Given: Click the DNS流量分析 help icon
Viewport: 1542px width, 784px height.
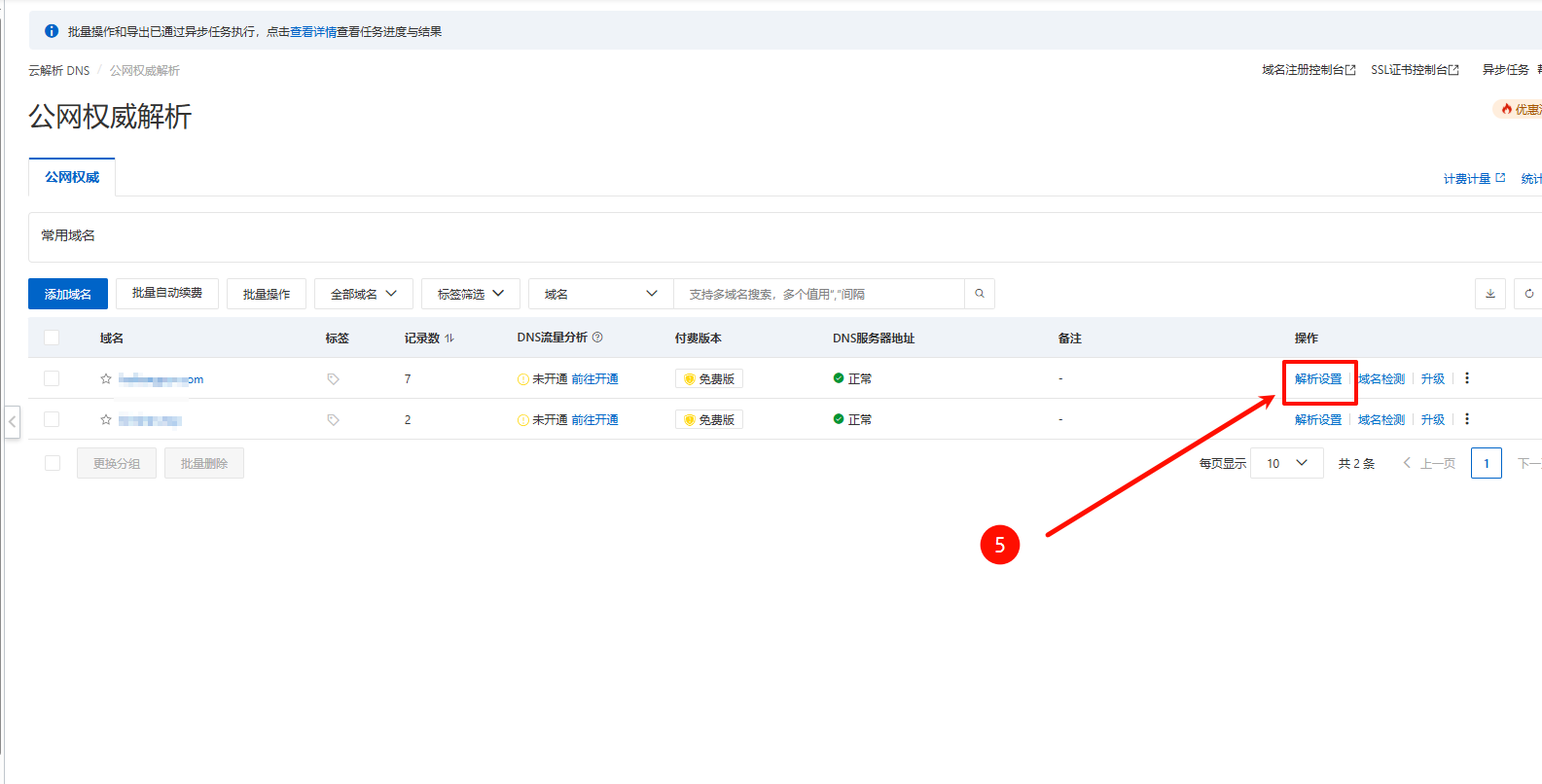Looking at the screenshot, I should (597, 338).
